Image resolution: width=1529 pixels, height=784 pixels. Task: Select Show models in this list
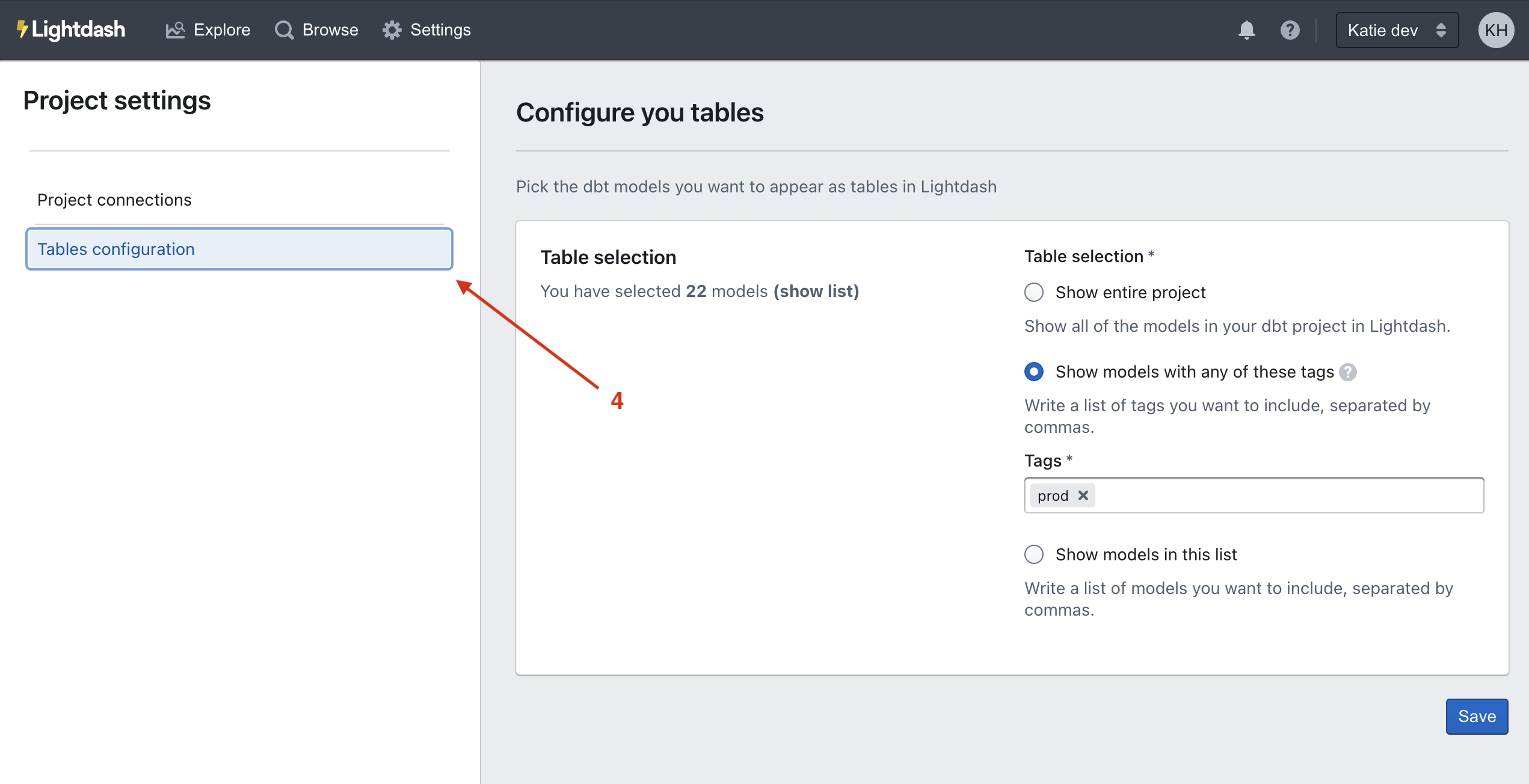[1034, 554]
